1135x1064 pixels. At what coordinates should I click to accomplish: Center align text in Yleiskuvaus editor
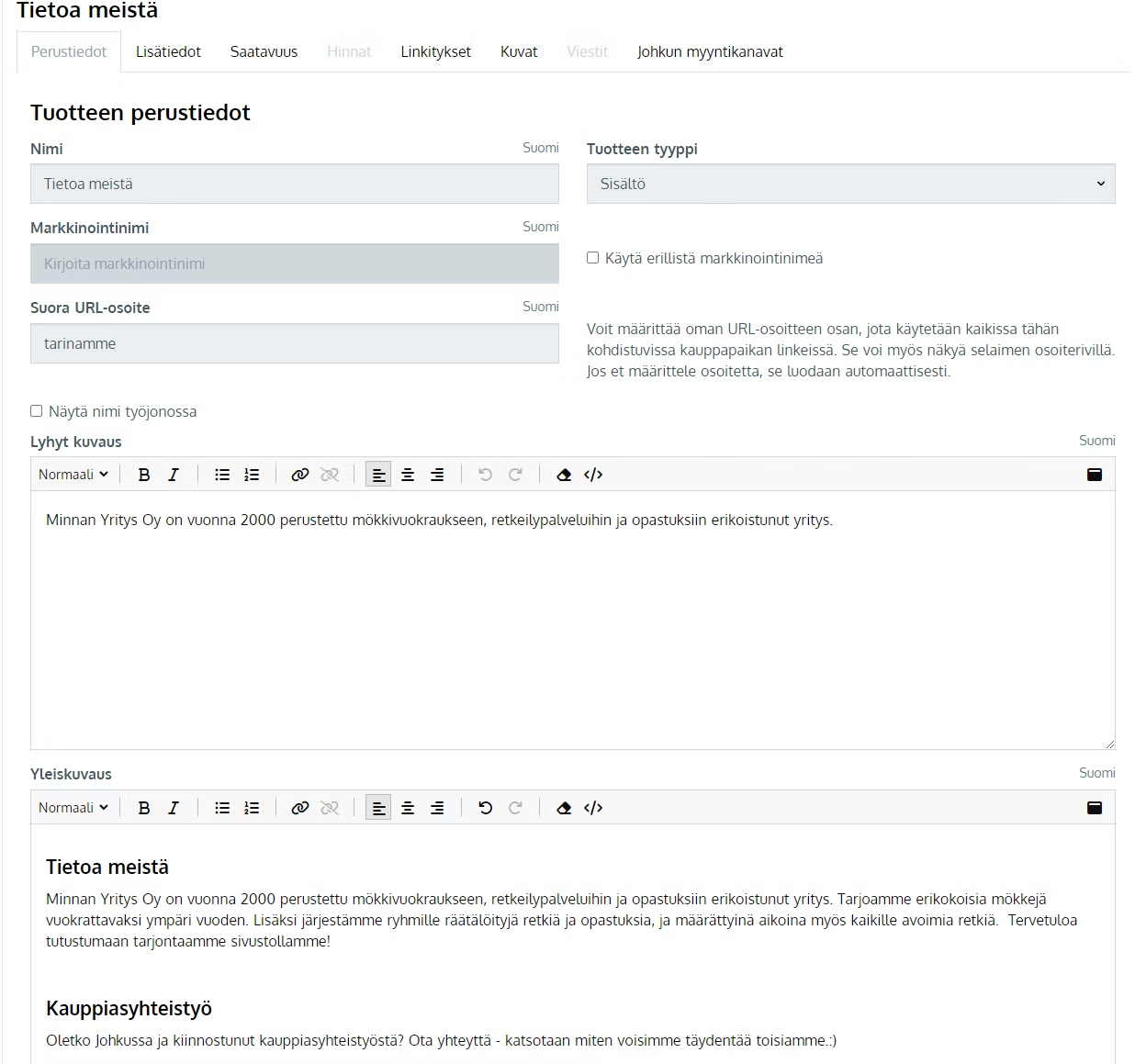point(408,808)
